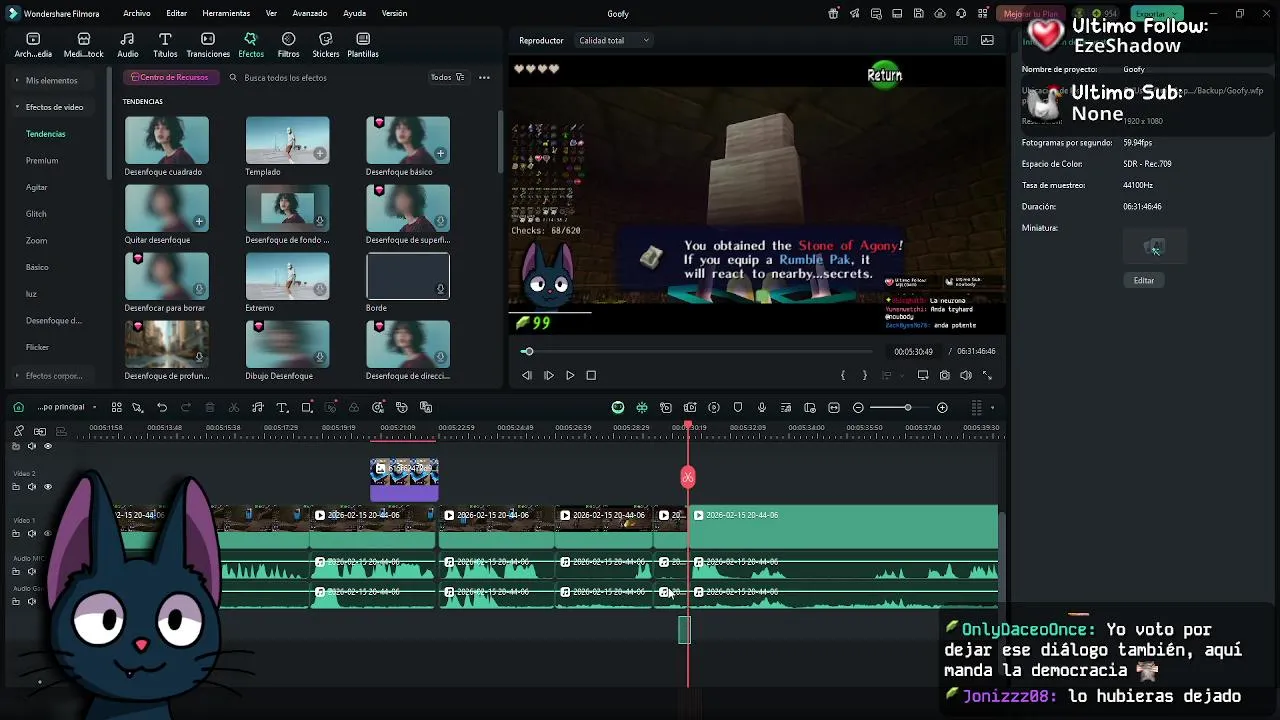This screenshot has width=1280, height=720.
Task: Add the Desenfoque básico effect with plus icon
Action: pyautogui.click(x=441, y=154)
